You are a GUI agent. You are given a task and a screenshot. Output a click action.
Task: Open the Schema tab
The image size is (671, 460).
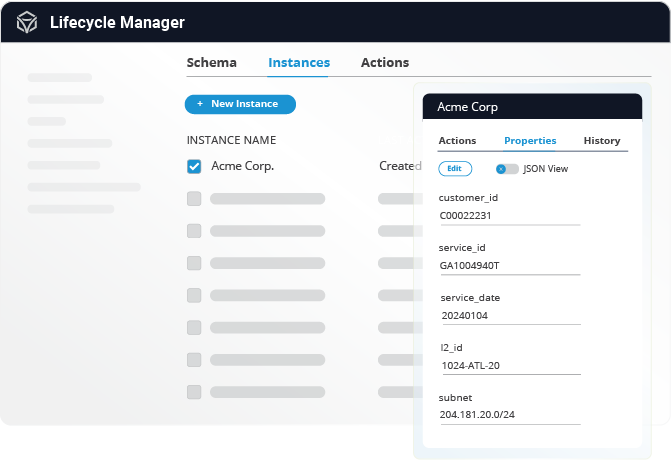[211, 62]
